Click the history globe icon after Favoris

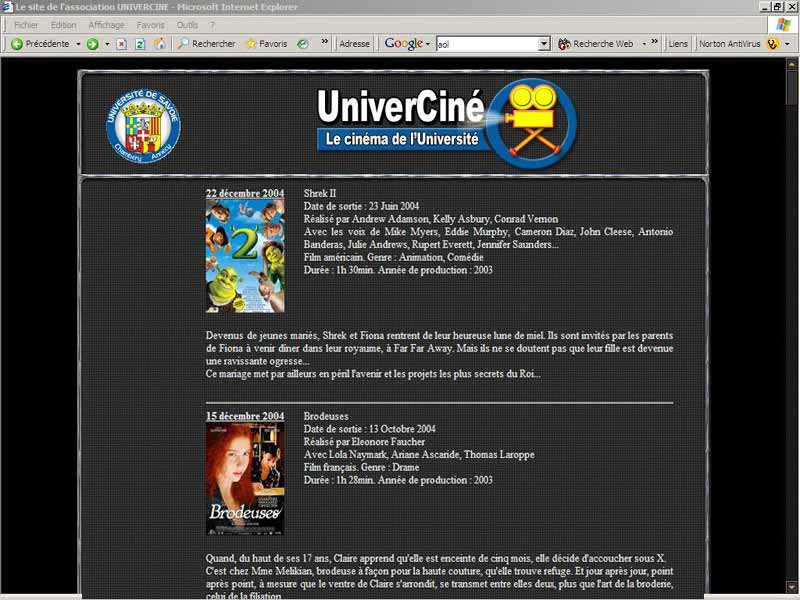pyautogui.click(x=303, y=43)
